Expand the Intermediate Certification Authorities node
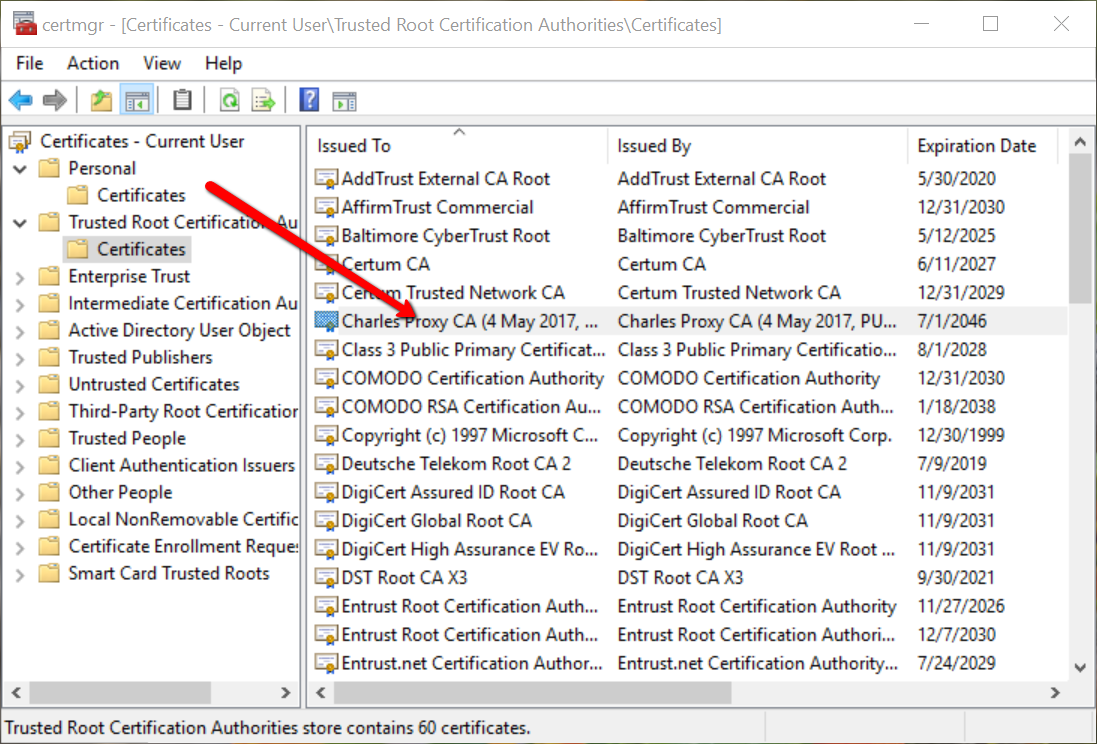The height and width of the screenshot is (744, 1097). tap(20, 304)
